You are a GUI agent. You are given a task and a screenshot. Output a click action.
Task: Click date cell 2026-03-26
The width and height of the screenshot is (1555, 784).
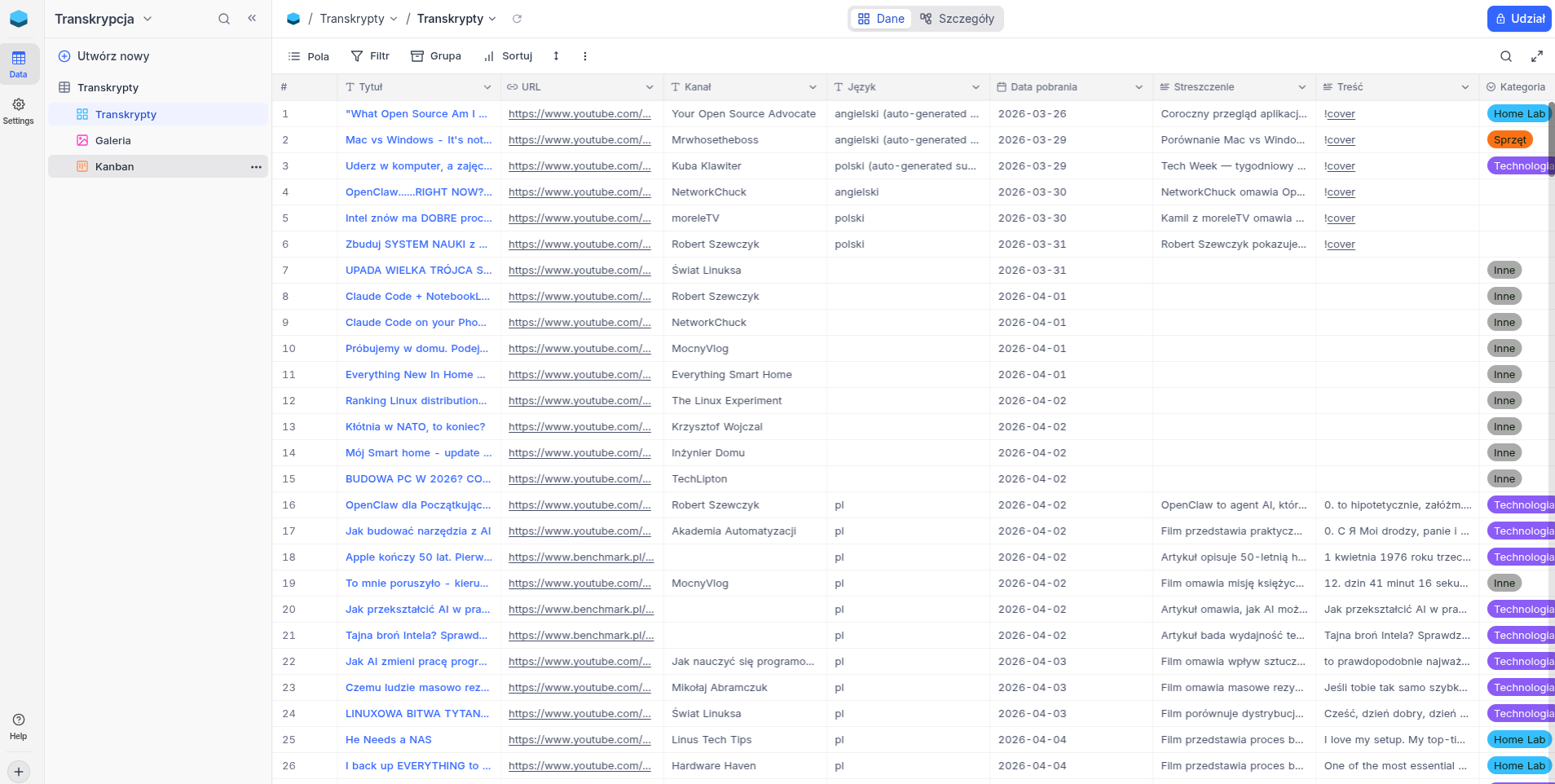click(x=1032, y=114)
